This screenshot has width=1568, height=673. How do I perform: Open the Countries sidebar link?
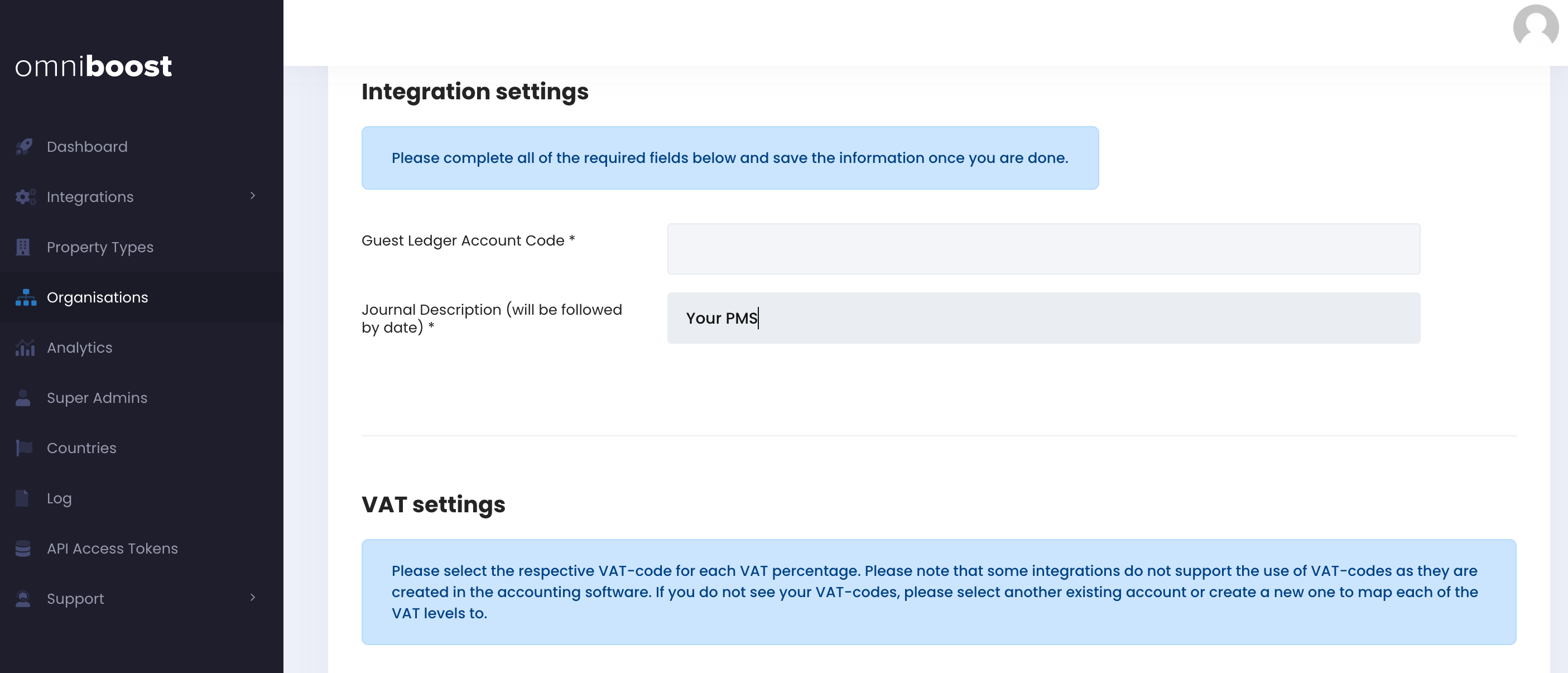(81, 448)
